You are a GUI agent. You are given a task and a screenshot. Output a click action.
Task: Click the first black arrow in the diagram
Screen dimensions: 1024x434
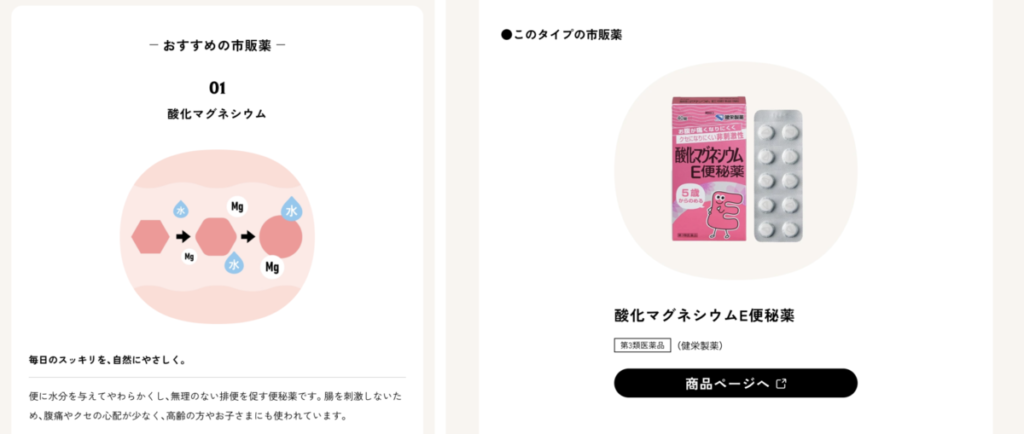pos(184,236)
